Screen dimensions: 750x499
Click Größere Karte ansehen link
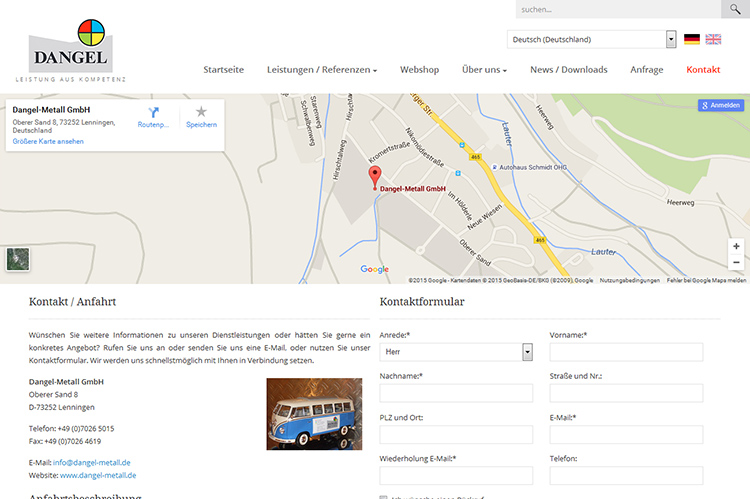(48, 142)
